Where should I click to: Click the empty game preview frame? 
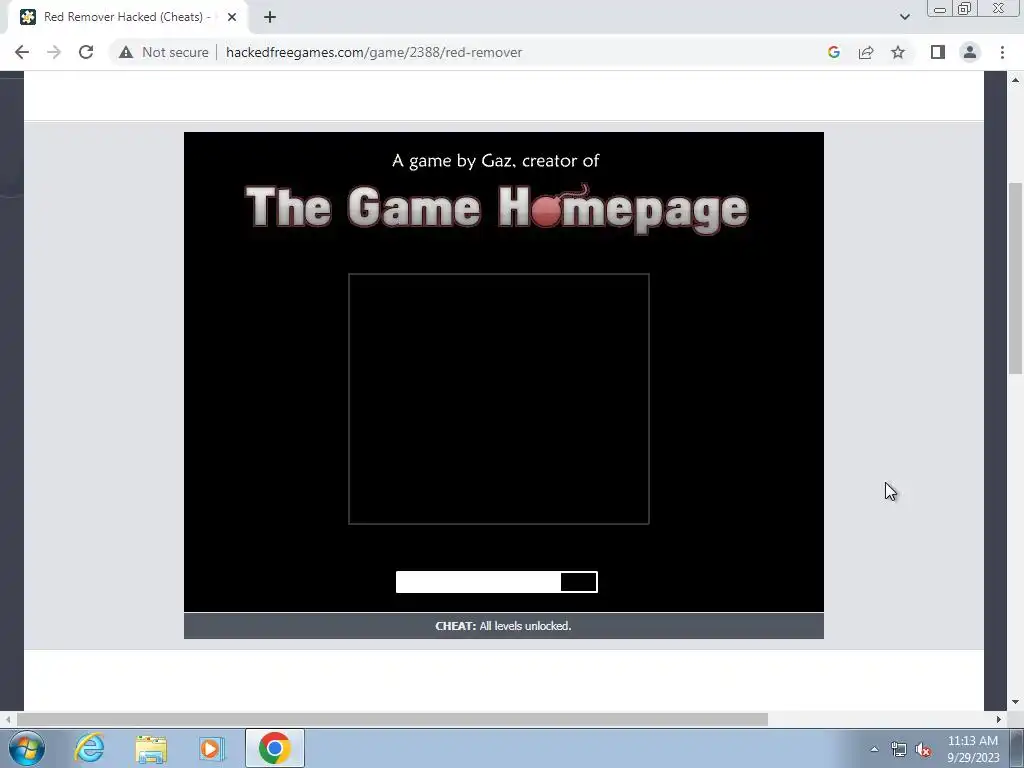(498, 398)
